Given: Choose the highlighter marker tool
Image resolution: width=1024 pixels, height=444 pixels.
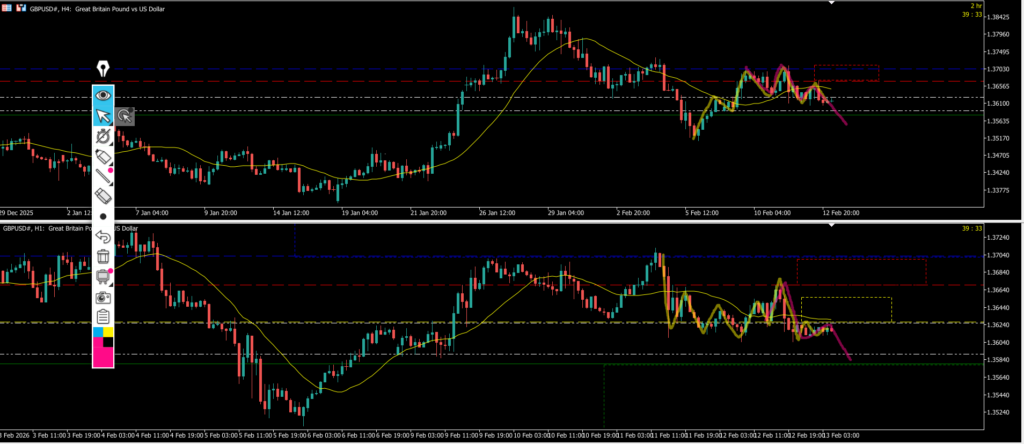Looking at the screenshot, I should click(x=103, y=157).
